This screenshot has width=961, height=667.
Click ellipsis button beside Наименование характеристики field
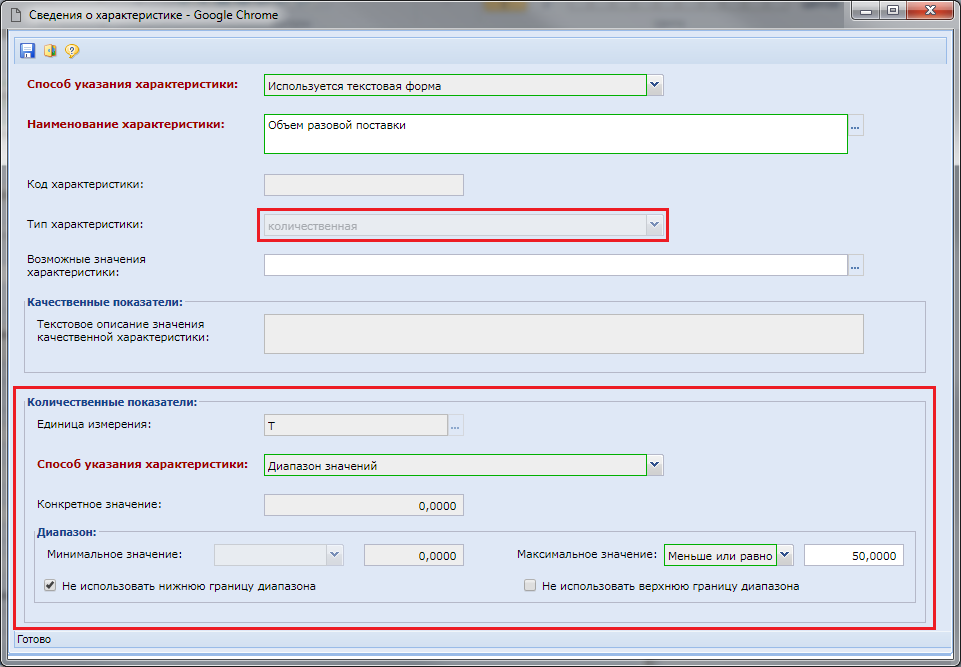tap(855, 126)
